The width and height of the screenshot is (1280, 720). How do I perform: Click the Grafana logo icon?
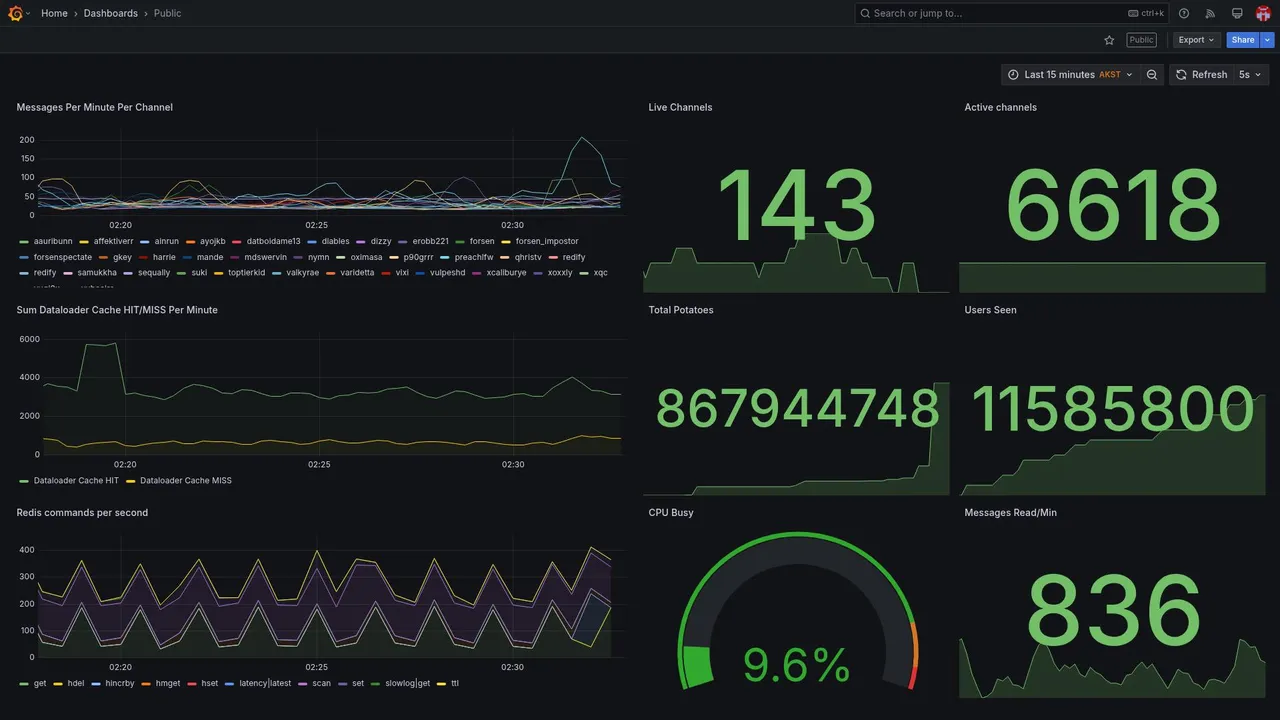(15, 13)
